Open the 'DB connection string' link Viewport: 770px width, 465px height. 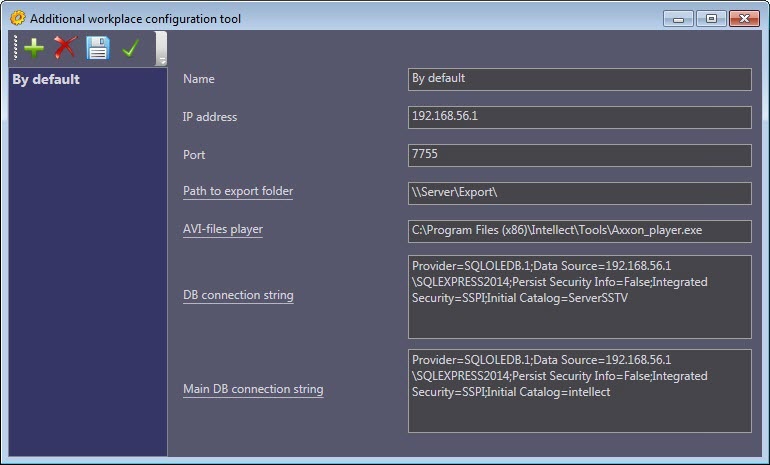[238, 296]
